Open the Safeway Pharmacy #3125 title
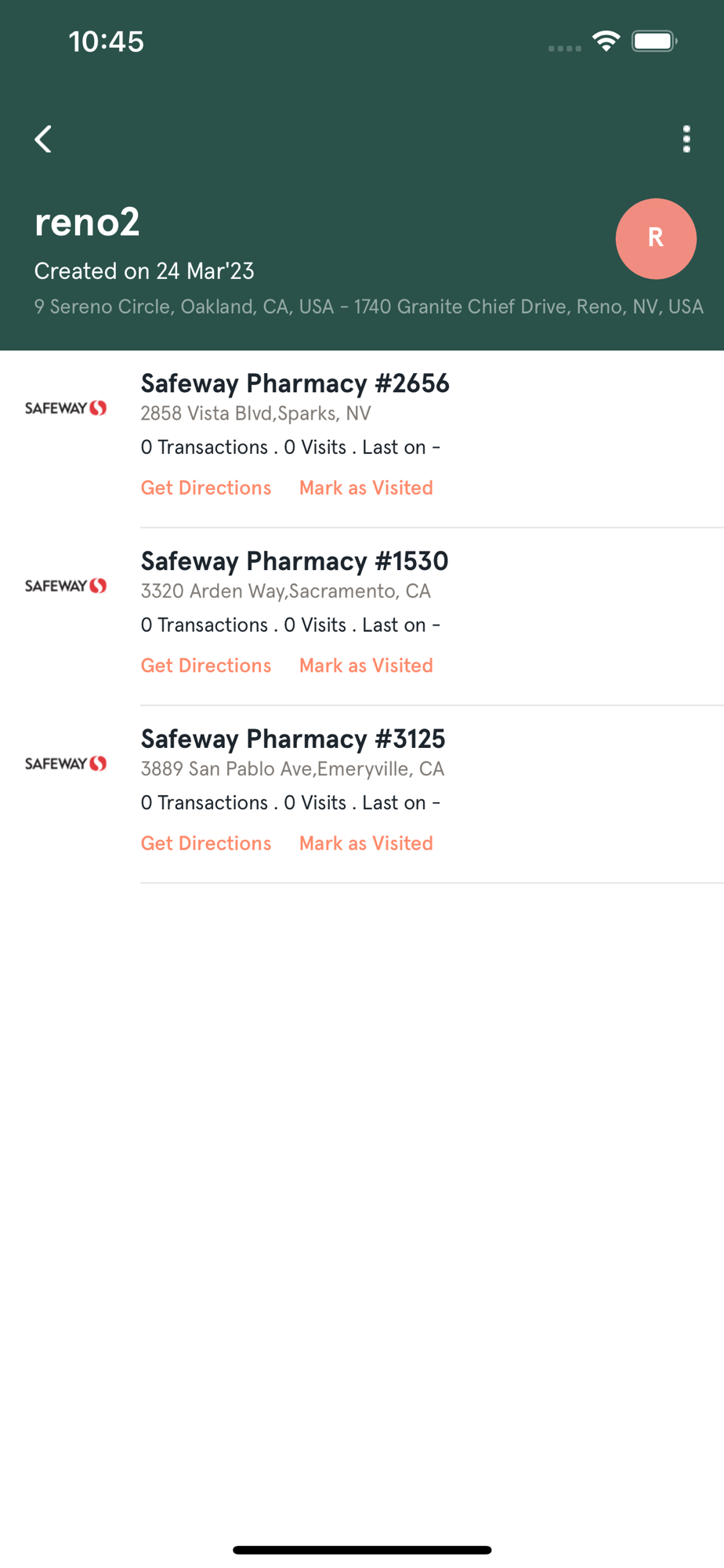 coord(293,739)
